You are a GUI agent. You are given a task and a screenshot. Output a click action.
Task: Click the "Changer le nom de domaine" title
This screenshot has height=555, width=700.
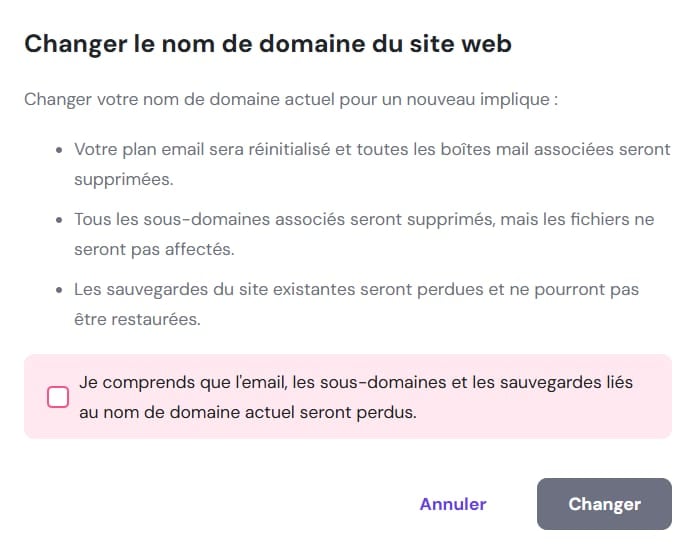click(x=268, y=44)
